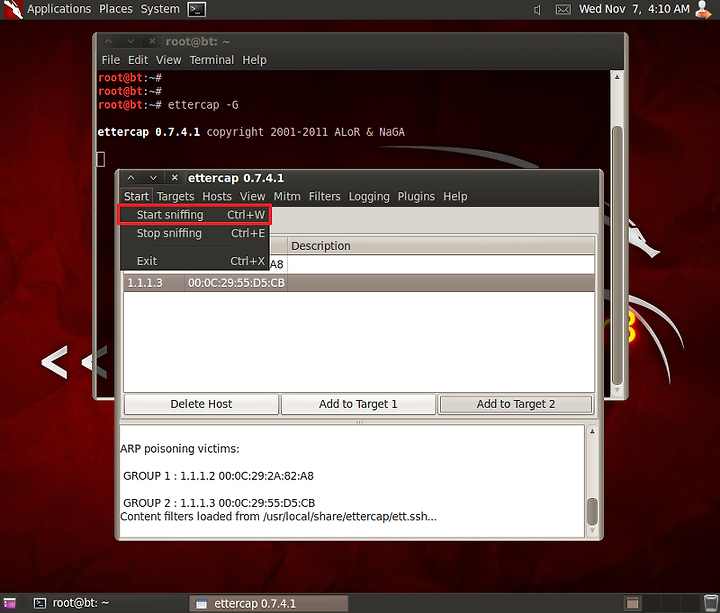The width and height of the screenshot is (720, 613).
Task: Click the BackTrack dragon logo in the top panel
Action: click(x=12, y=9)
